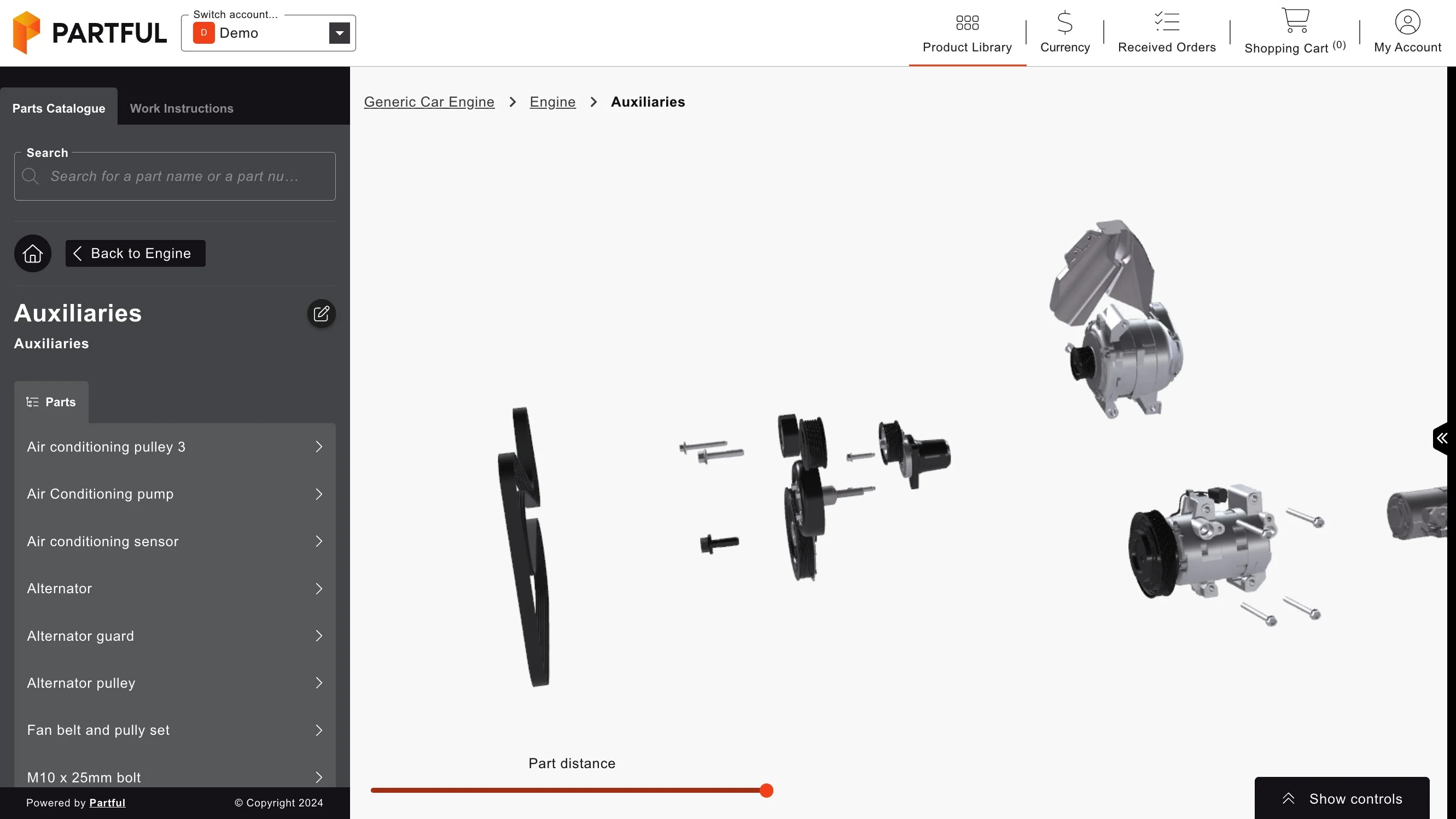Screen dimensions: 1456x819
Task: Select the Alternator guard part text
Action: coord(80,636)
